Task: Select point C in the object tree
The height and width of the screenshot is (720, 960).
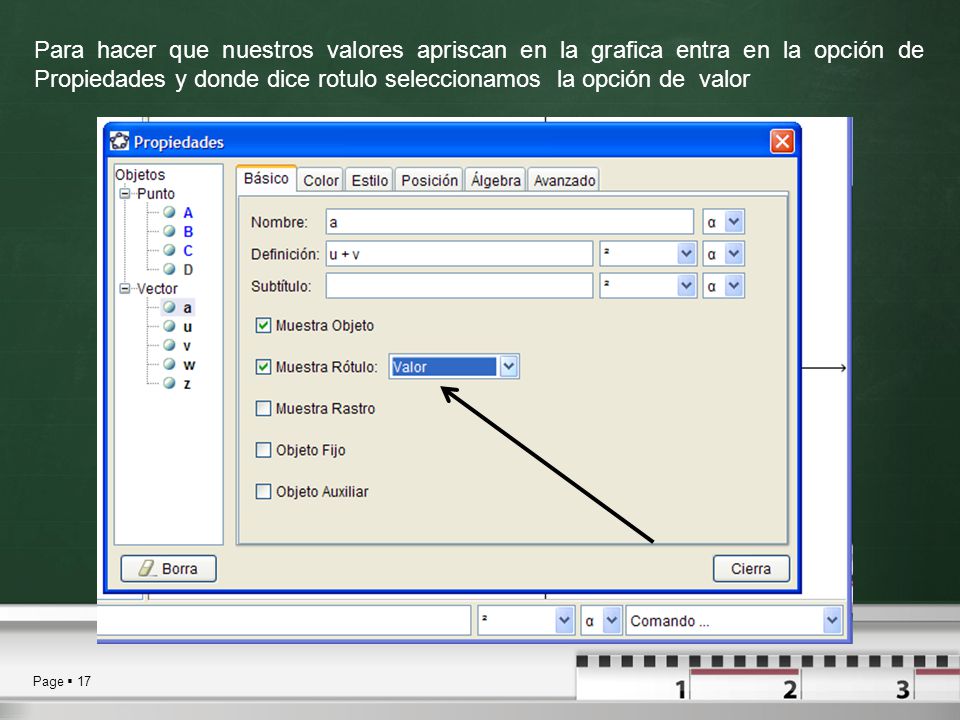Action: click(x=188, y=250)
